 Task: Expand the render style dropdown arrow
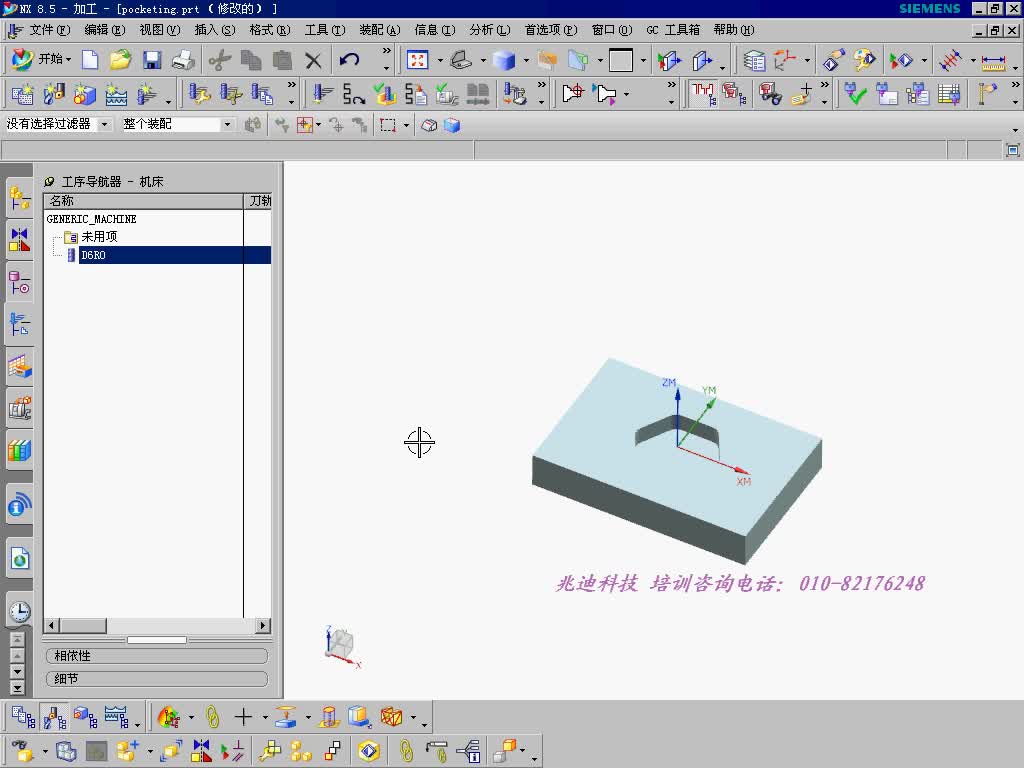coord(526,61)
